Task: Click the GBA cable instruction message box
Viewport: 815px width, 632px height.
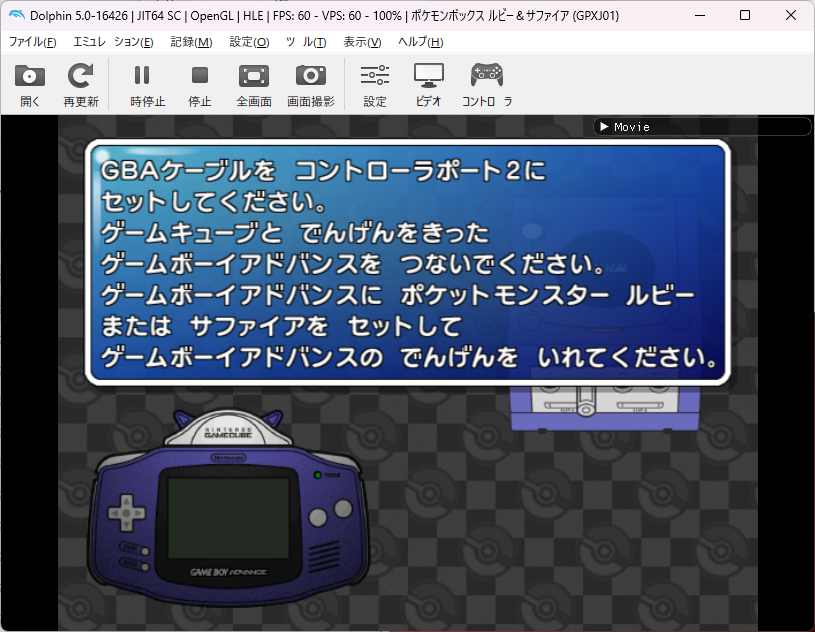Action: 408,262
